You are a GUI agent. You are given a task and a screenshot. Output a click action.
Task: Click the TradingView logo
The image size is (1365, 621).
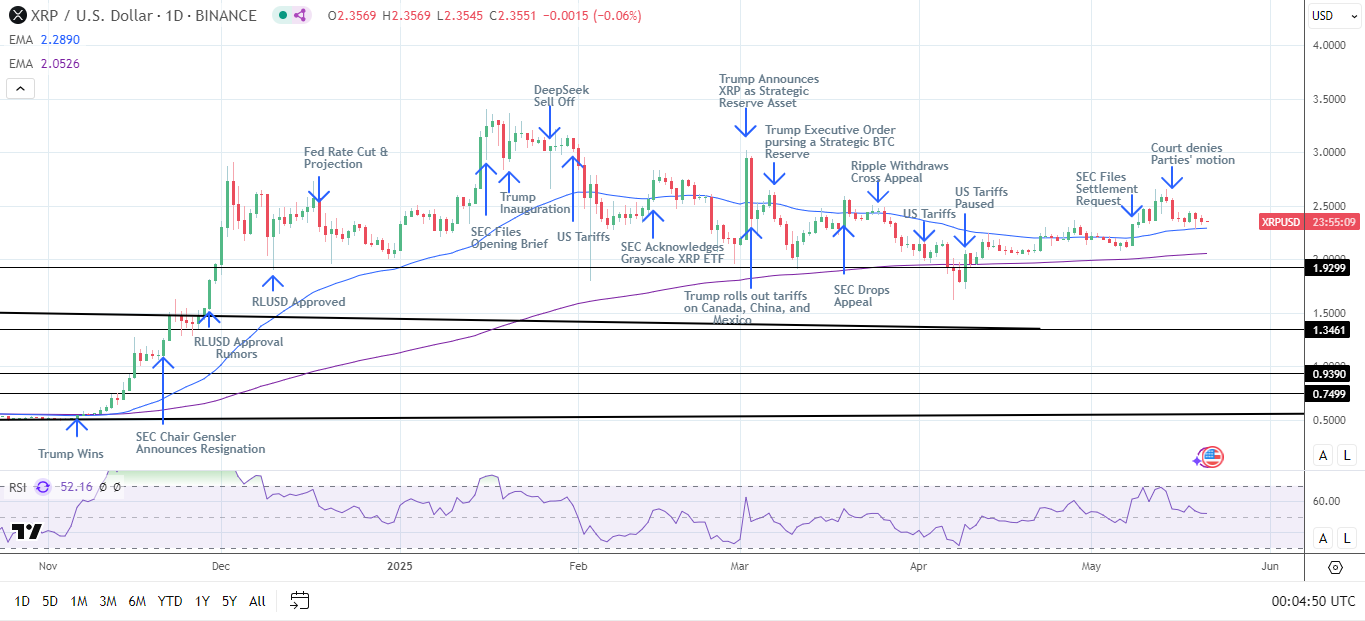[x=25, y=531]
